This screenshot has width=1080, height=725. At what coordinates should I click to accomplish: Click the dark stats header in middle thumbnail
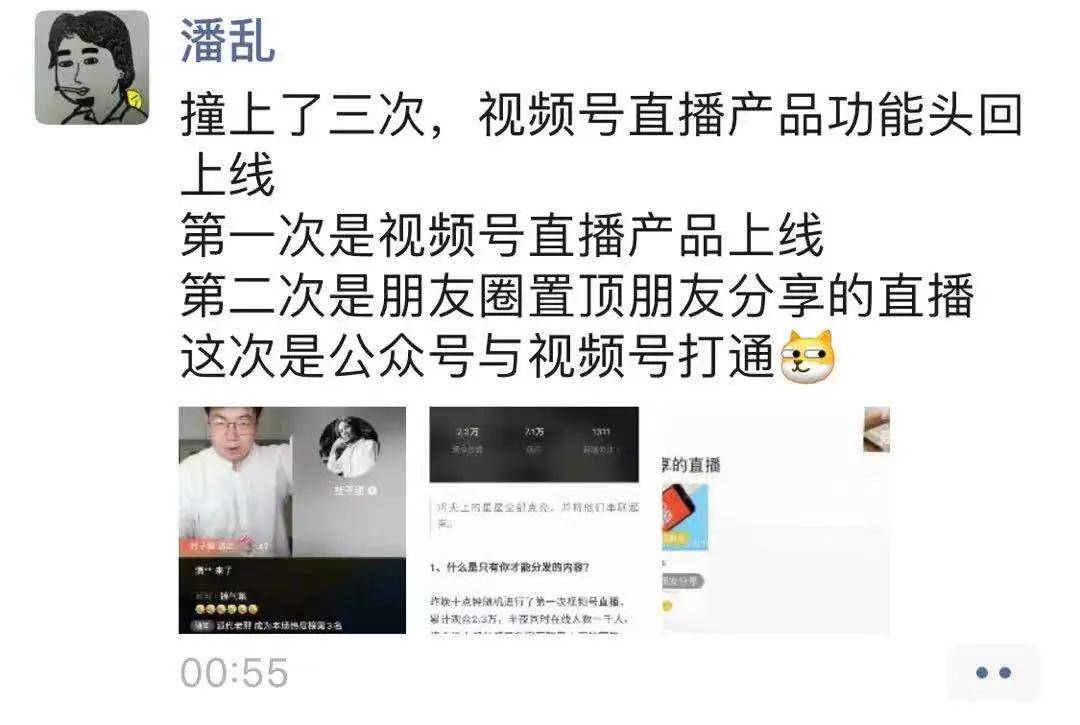(534, 444)
